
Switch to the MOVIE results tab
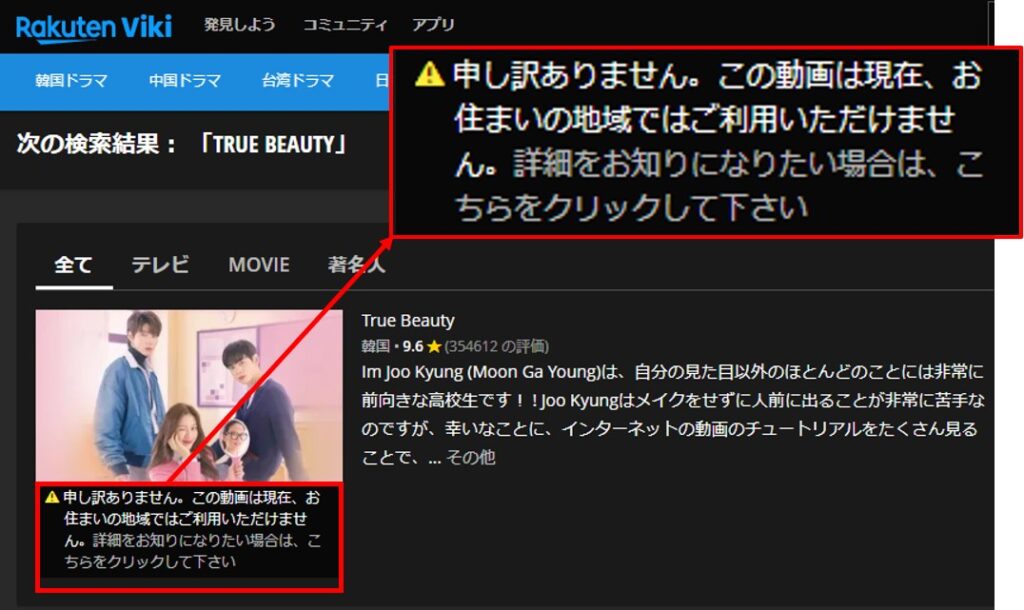(x=258, y=264)
